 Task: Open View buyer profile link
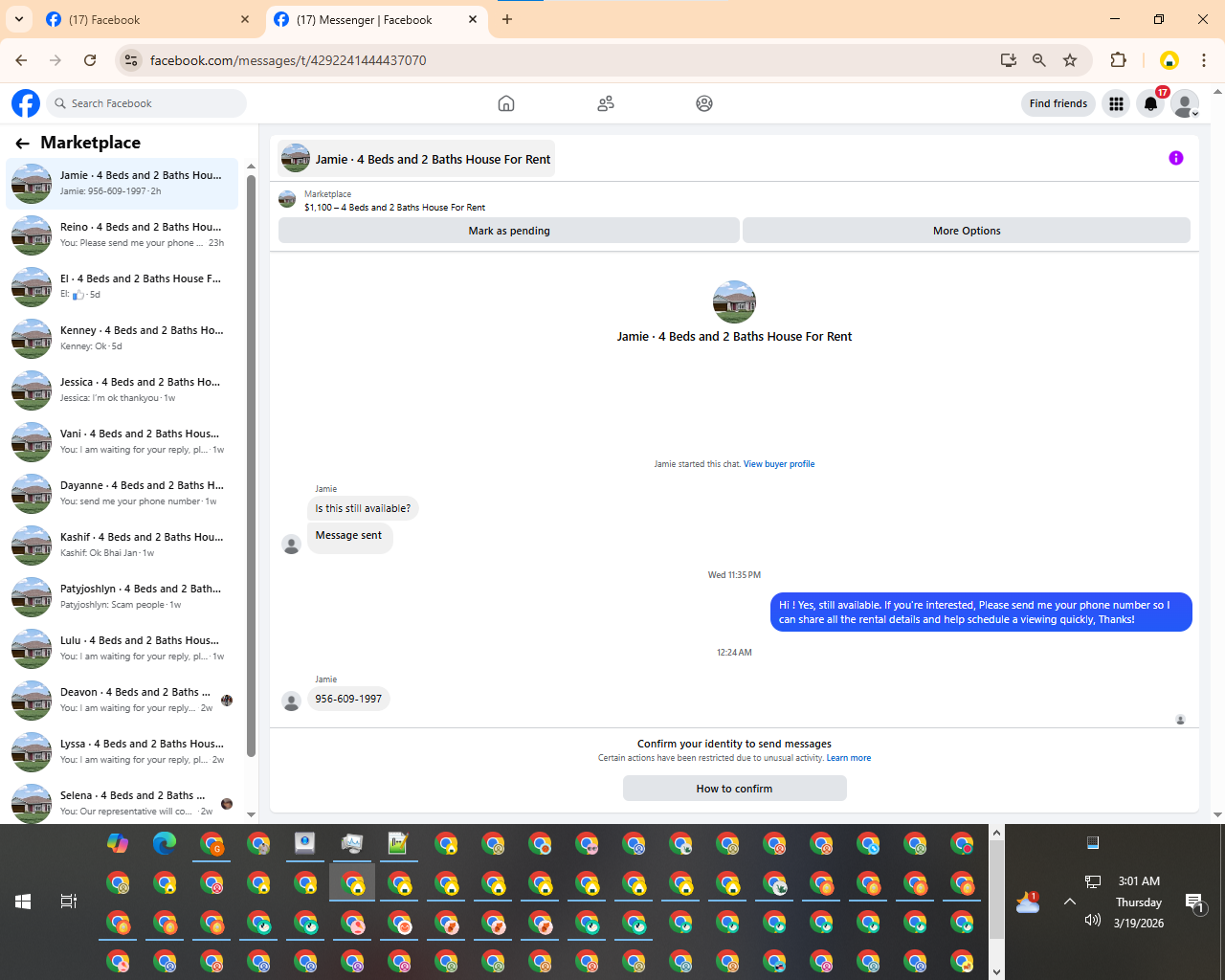pos(779,464)
